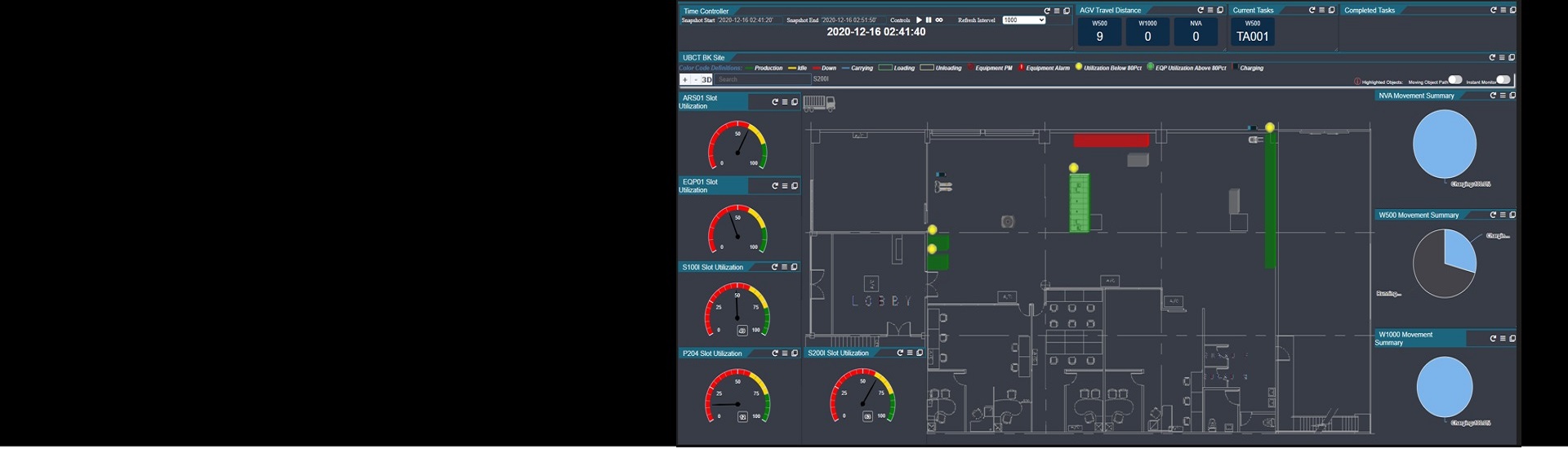Open the Current Tasks panel menu
Screen dimensions: 1568x449
click(x=1322, y=10)
